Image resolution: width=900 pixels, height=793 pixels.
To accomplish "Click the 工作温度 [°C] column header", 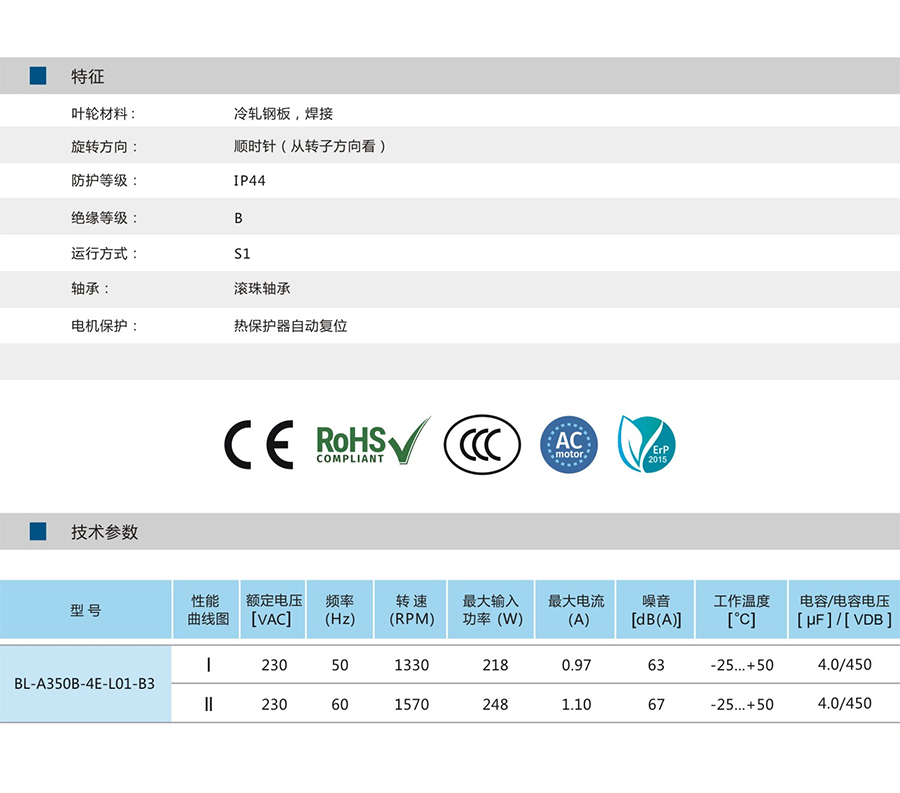I will (742, 610).
